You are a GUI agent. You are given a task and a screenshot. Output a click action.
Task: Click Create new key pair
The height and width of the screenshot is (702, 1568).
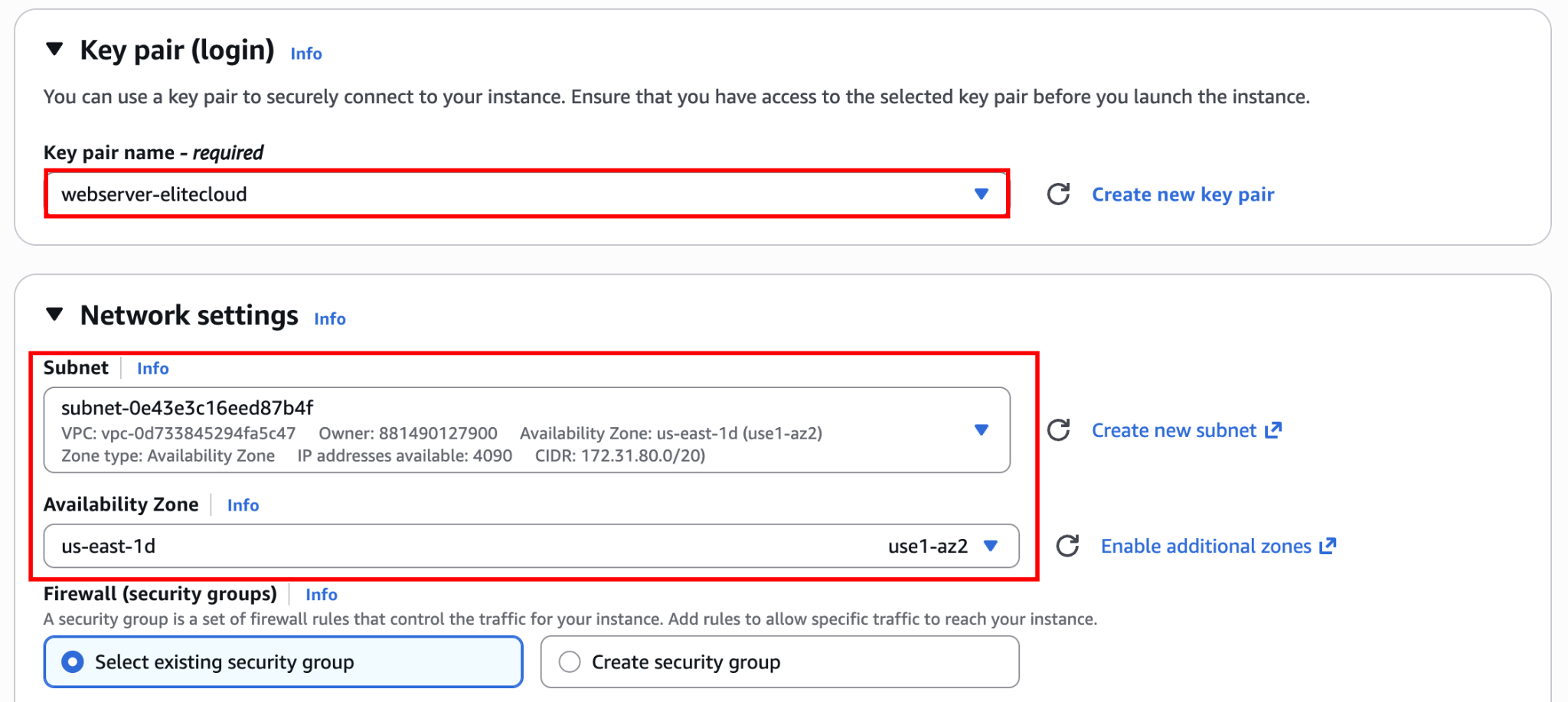tap(1183, 194)
